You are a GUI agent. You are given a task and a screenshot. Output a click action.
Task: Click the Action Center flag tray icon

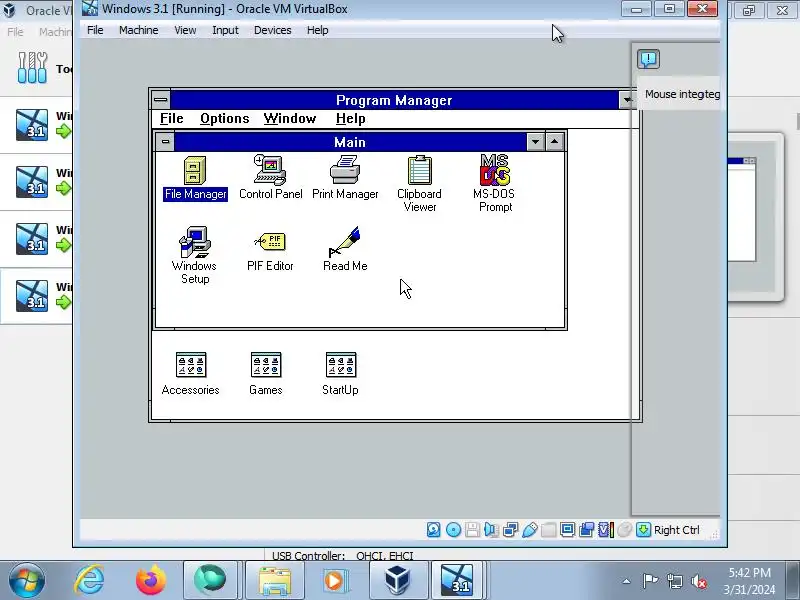(x=650, y=581)
